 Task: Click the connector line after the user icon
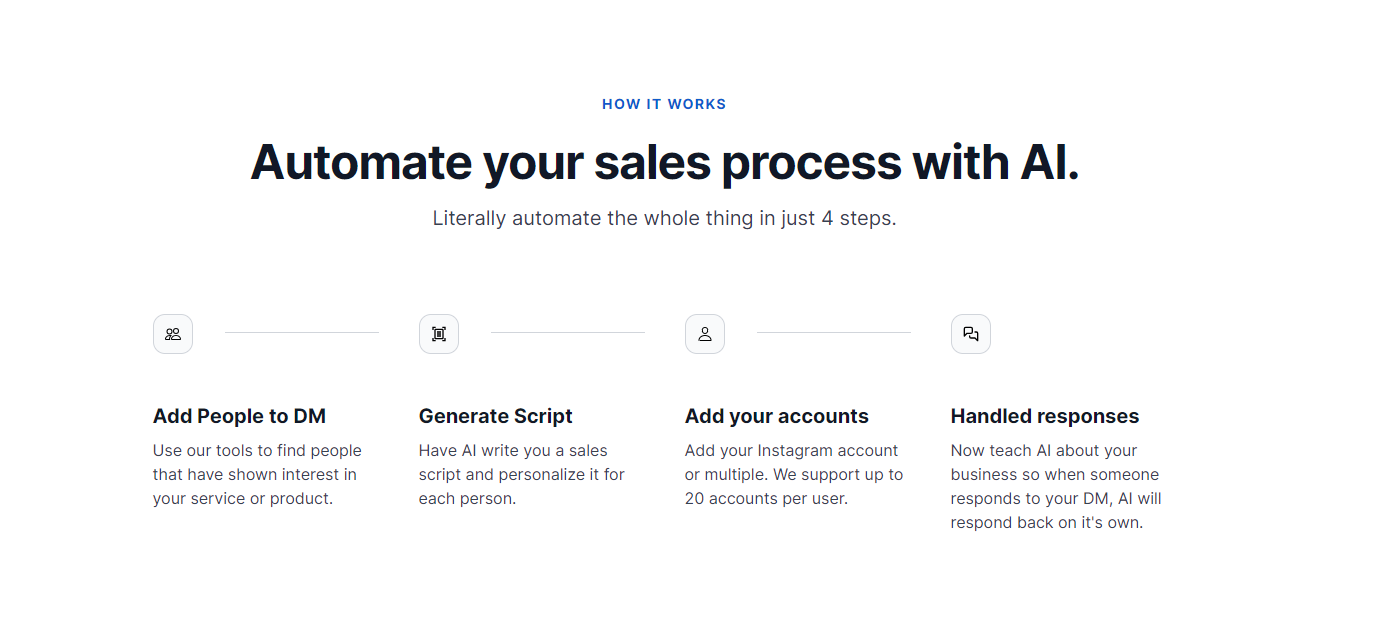pos(834,332)
